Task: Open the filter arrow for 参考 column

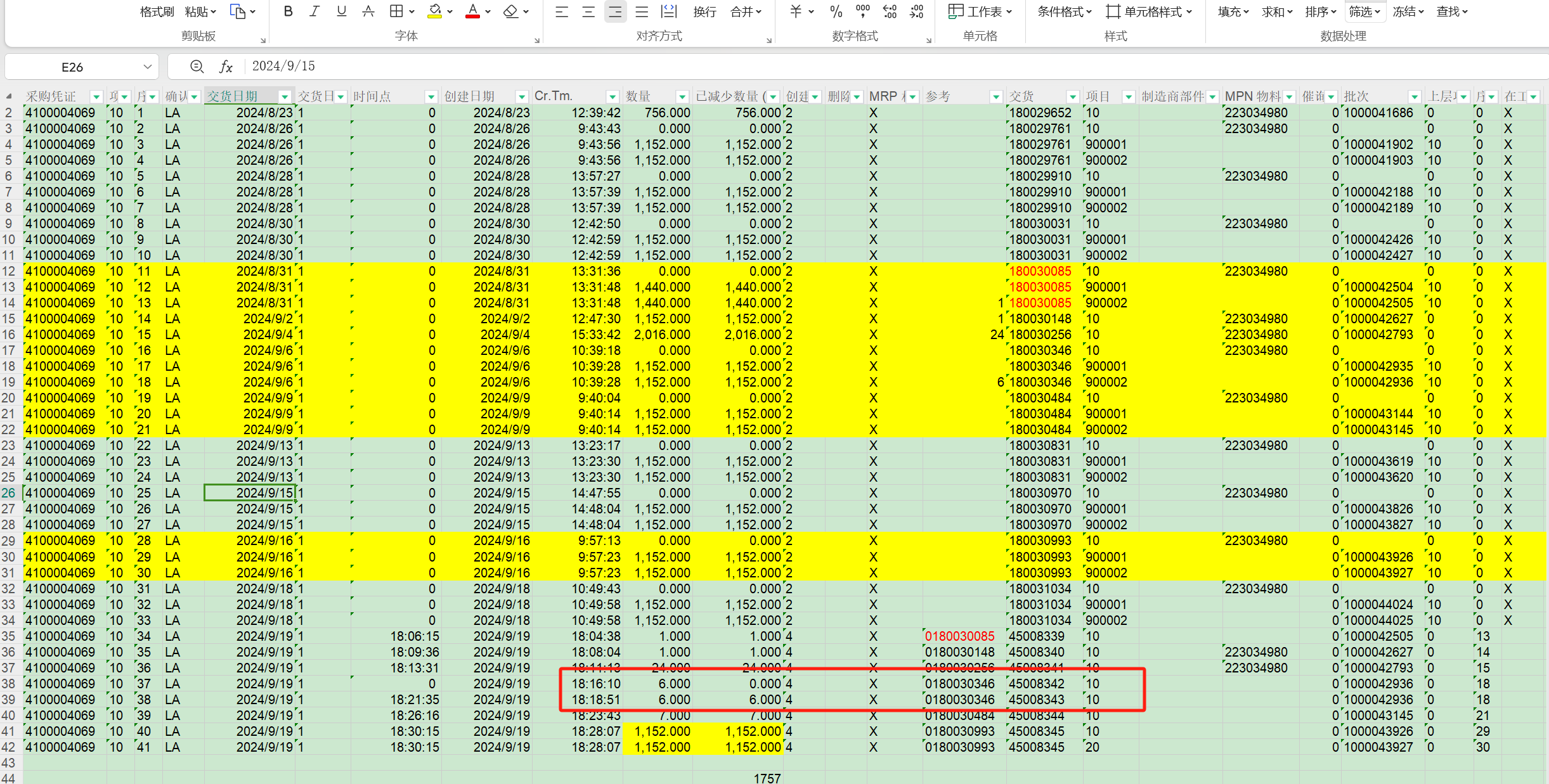Action: (x=995, y=96)
